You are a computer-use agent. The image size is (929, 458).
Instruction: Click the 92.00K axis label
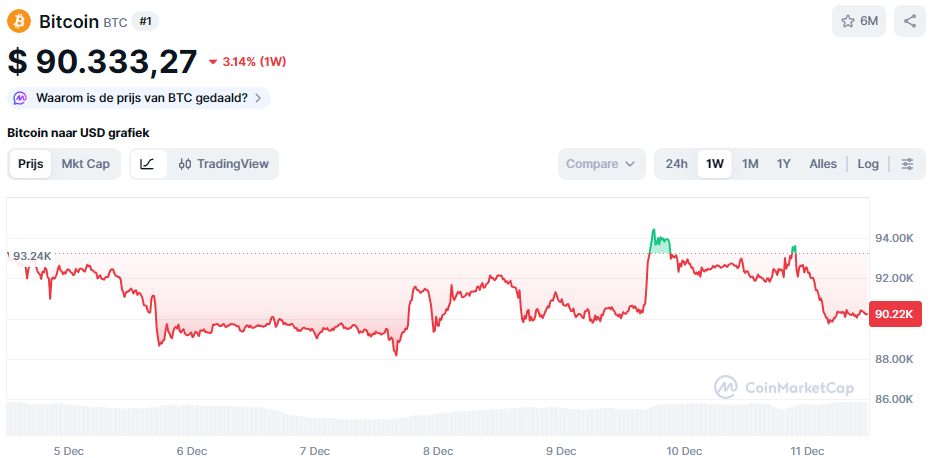pyautogui.click(x=893, y=278)
